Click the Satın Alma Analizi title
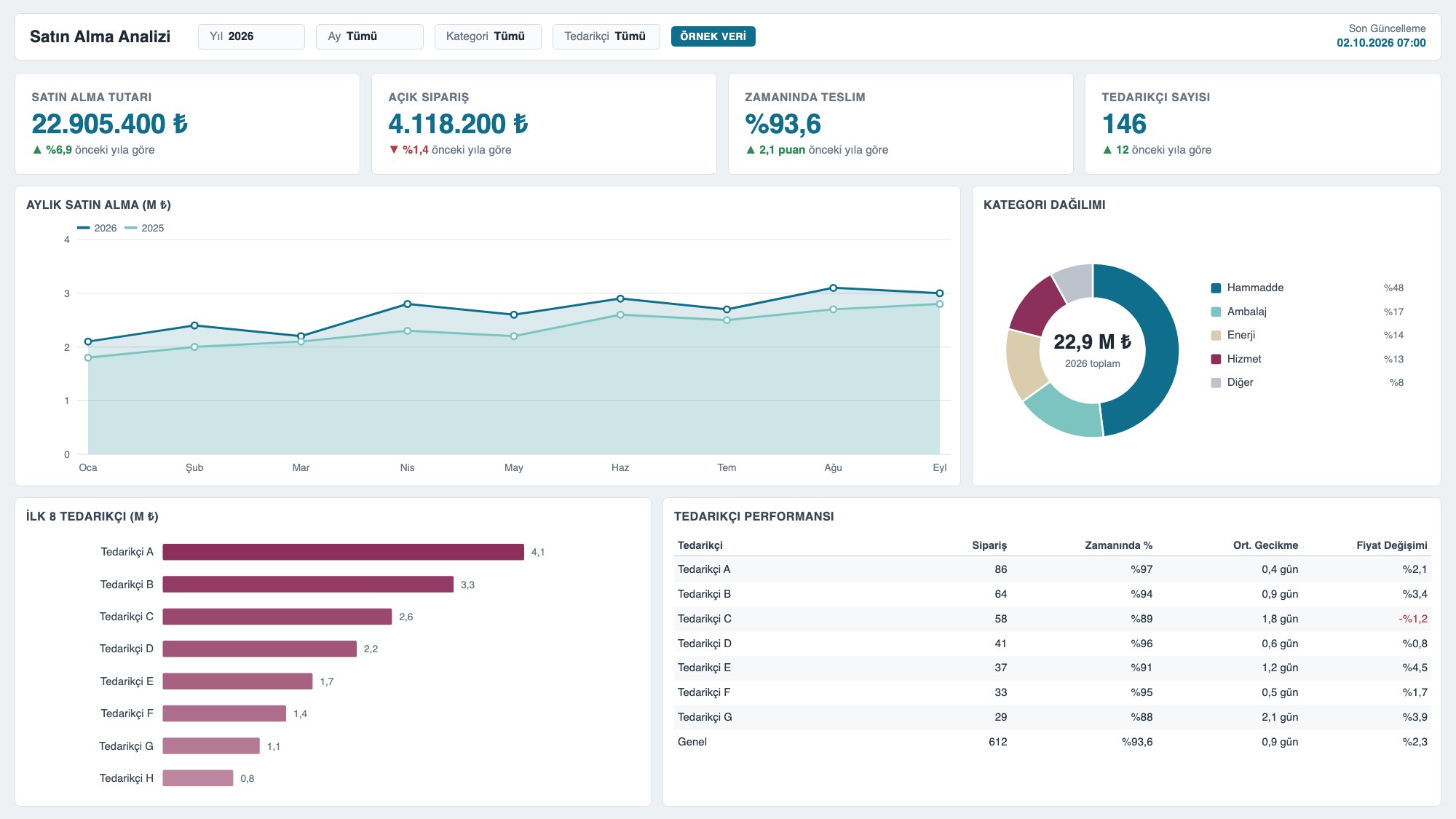This screenshot has height=819, width=1456. (x=100, y=36)
